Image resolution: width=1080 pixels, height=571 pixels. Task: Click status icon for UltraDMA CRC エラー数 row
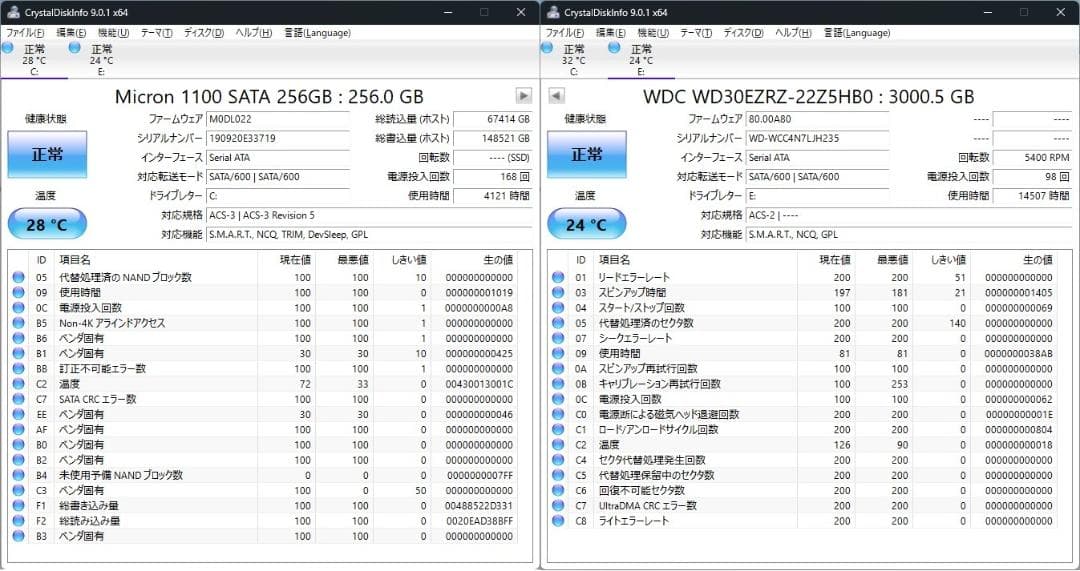click(558, 506)
